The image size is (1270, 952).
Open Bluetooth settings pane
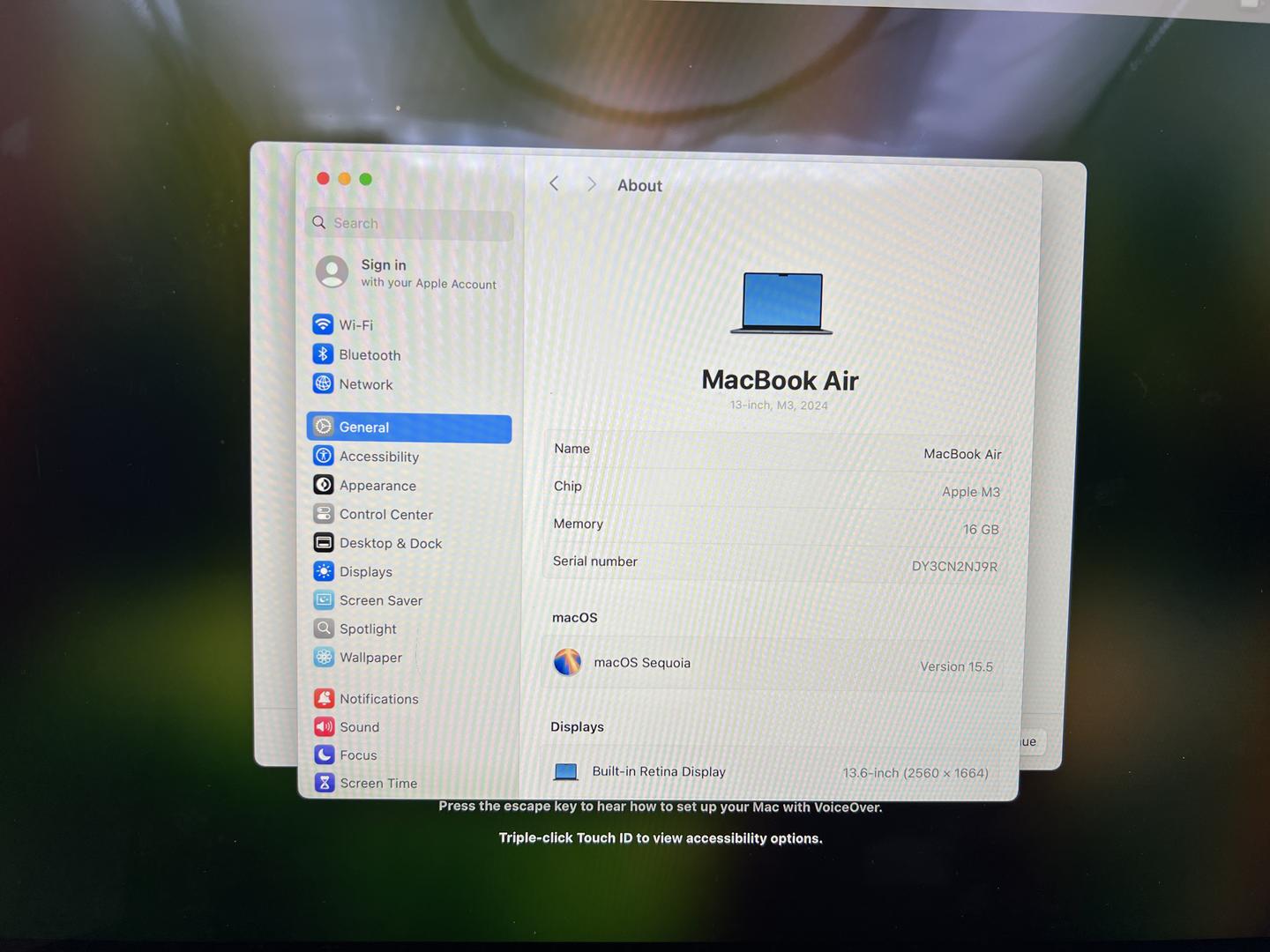[410, 354]
